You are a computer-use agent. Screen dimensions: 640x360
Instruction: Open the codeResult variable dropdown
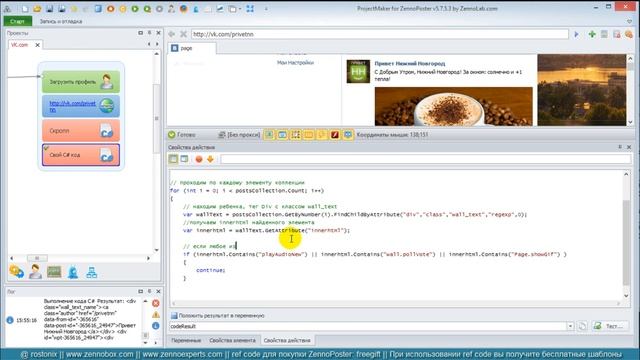pyautogui.click(x=570, y=326)
